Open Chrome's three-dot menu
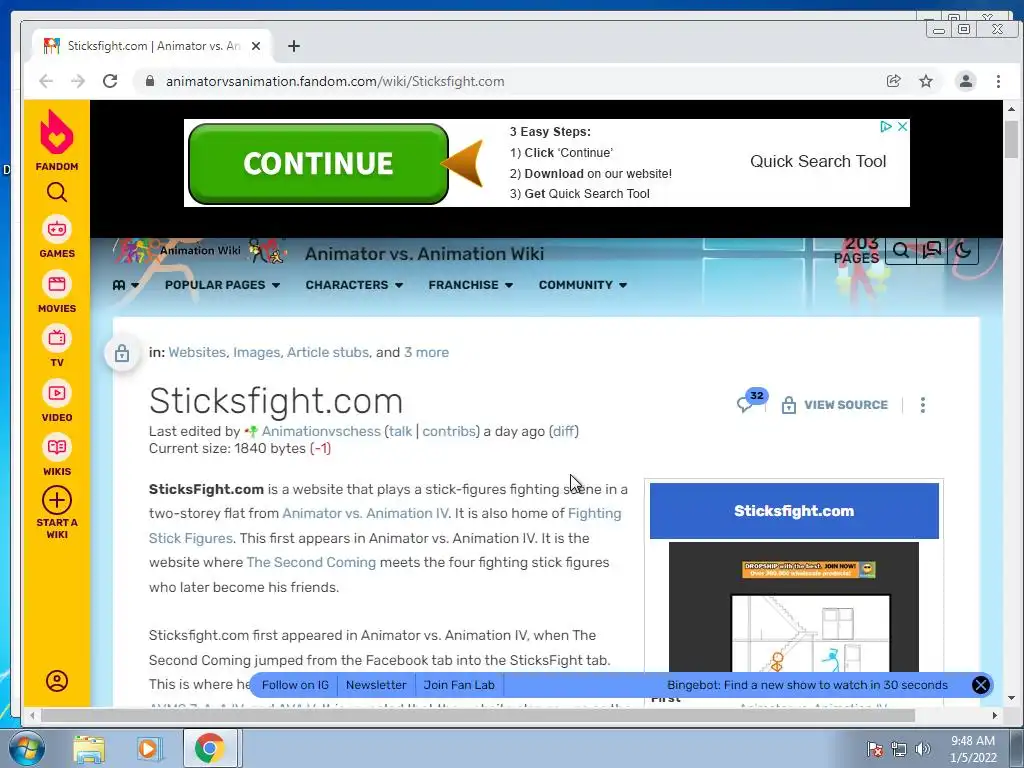 (x=999, y=81)
